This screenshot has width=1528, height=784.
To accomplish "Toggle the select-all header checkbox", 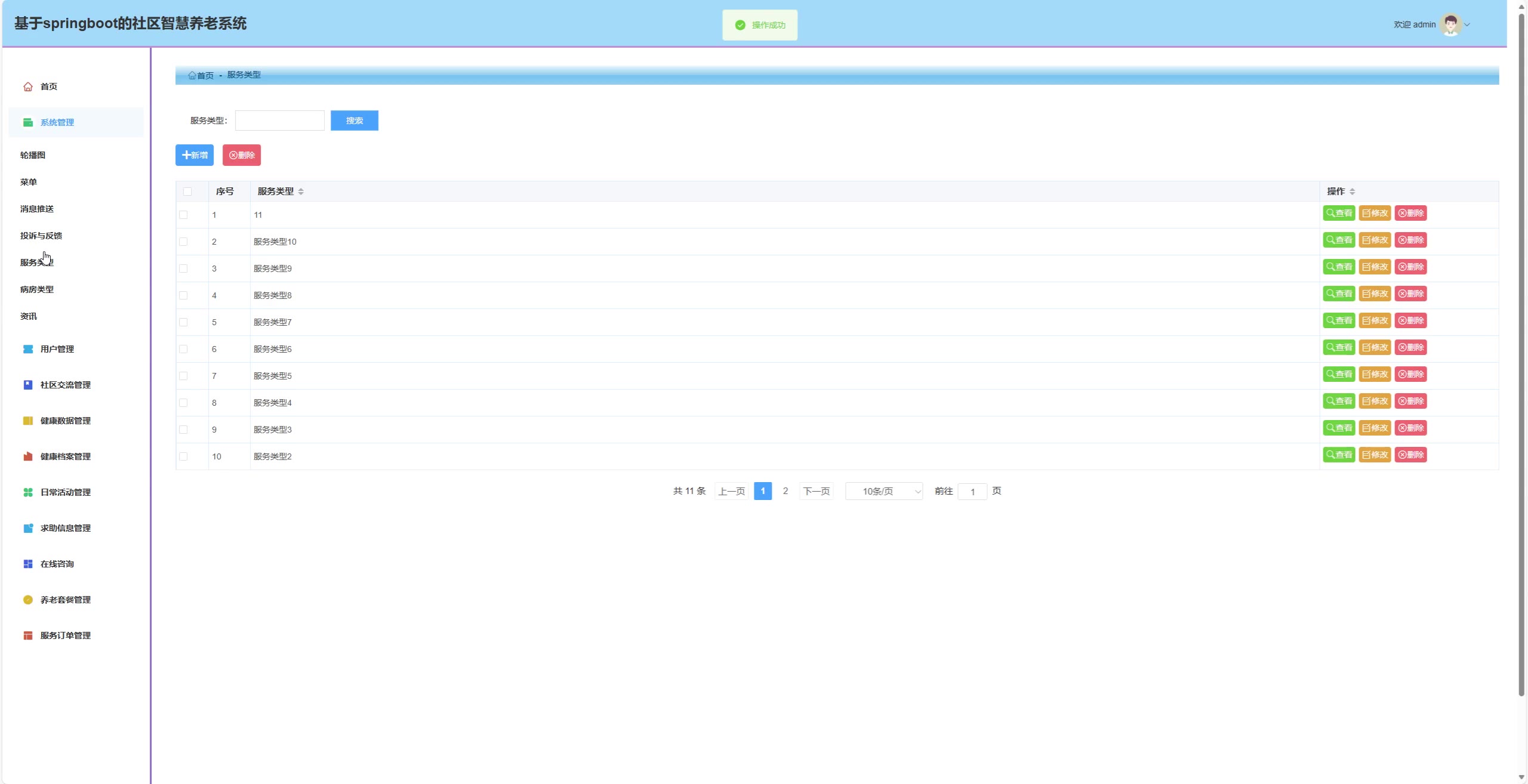I will point(187,192).
